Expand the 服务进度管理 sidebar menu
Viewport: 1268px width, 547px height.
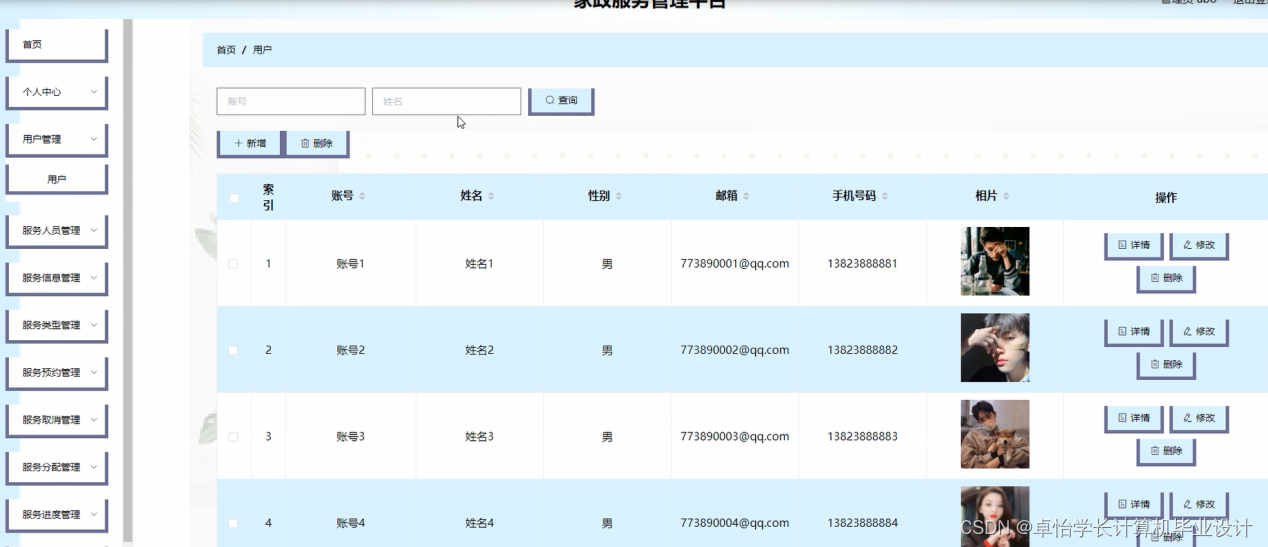pyautogui.click(x=57, y=514)
